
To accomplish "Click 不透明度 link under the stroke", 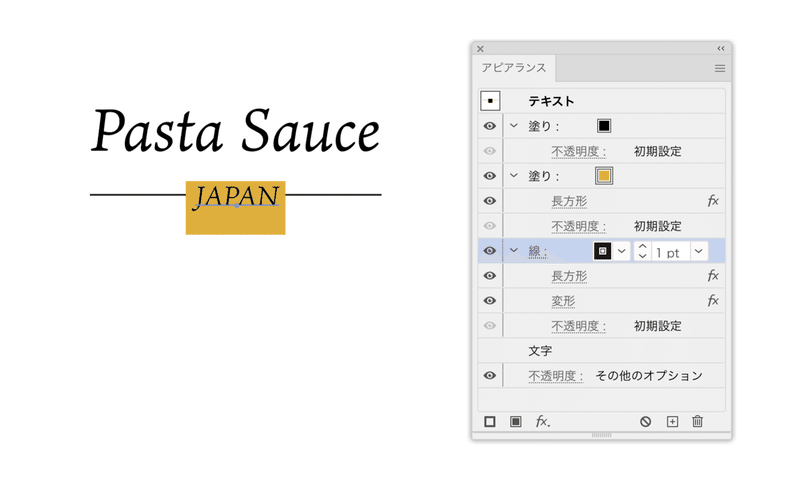I will click(578, 326).
